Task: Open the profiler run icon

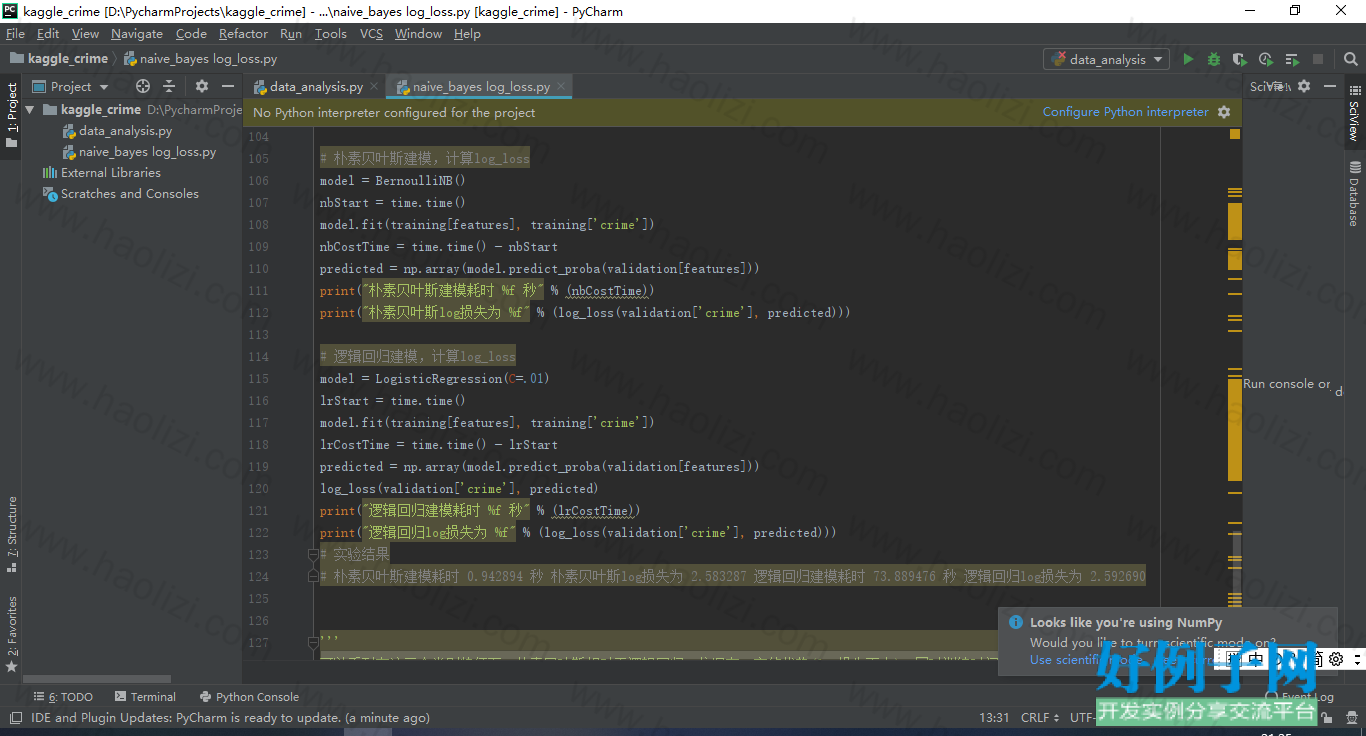Action: point(1266,59)
